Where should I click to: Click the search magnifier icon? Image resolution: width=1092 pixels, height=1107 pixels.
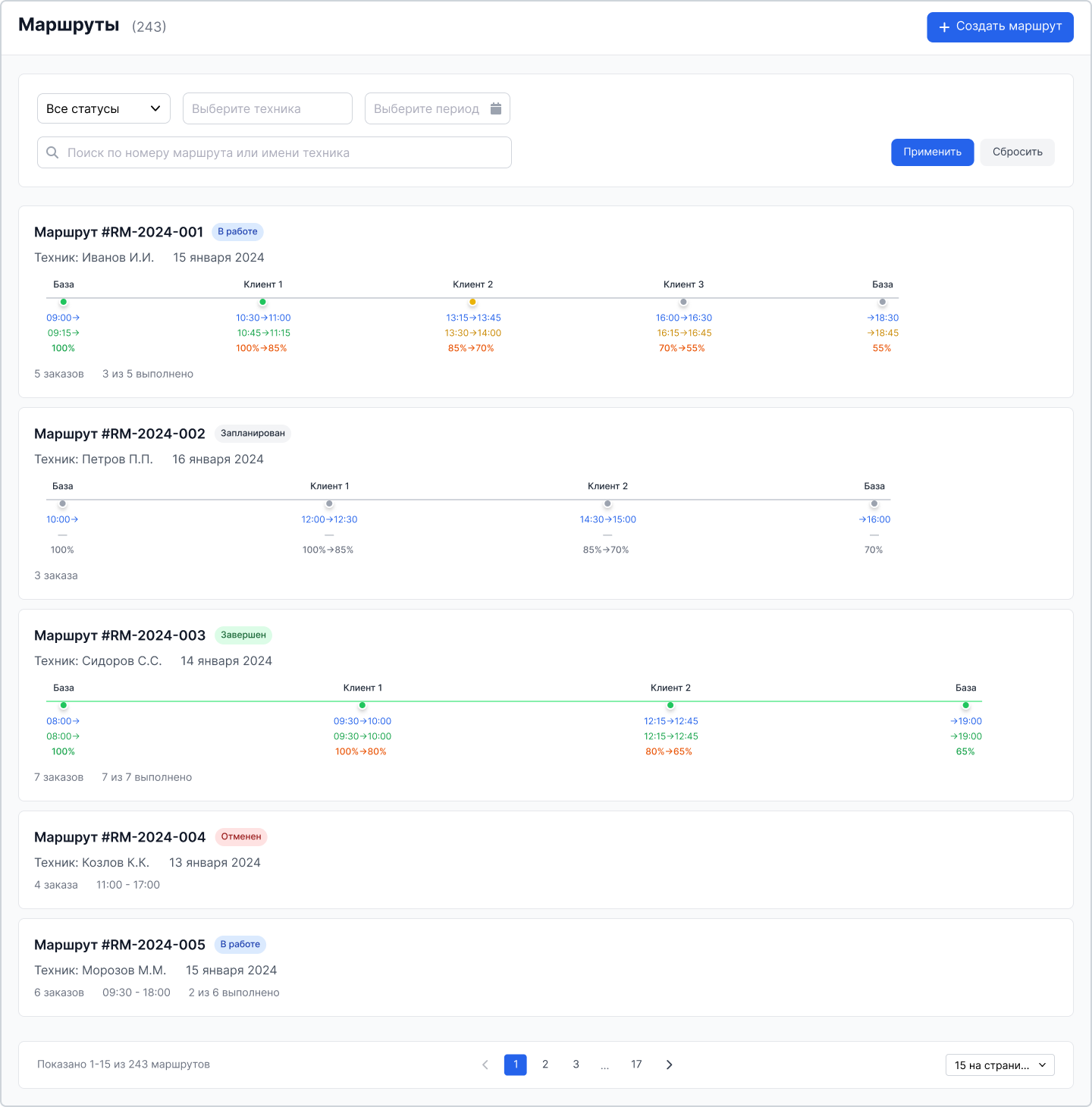click(52, 152)
